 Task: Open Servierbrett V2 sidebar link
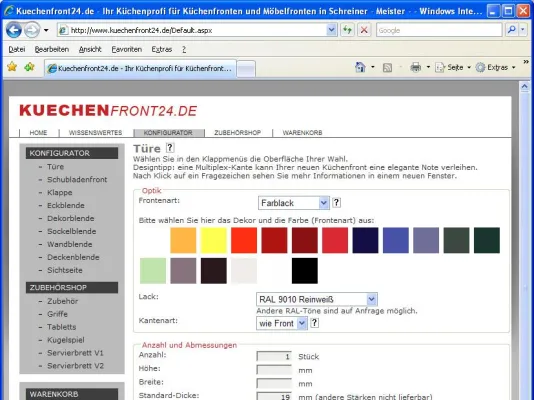[75, 366]
